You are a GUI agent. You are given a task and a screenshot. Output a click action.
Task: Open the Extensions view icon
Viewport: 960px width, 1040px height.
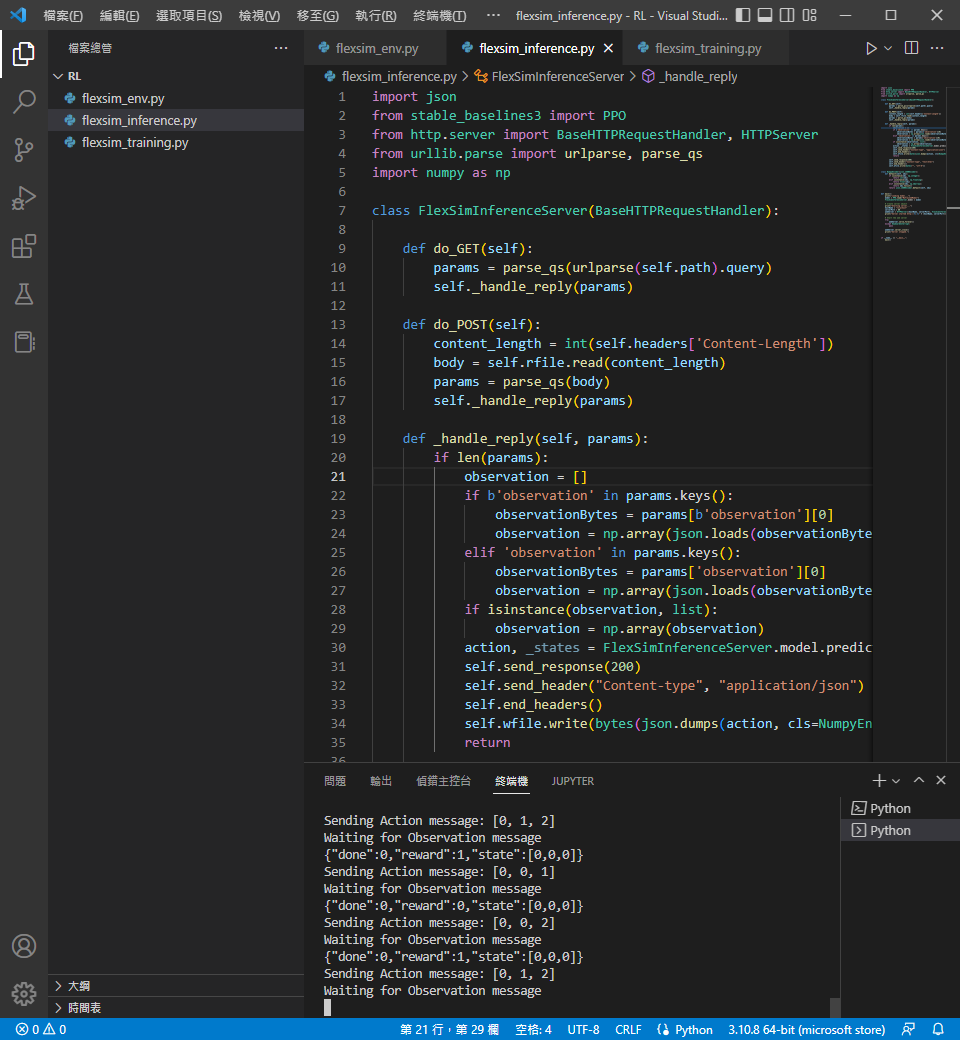pyautogui.click(x=24, y=246)
